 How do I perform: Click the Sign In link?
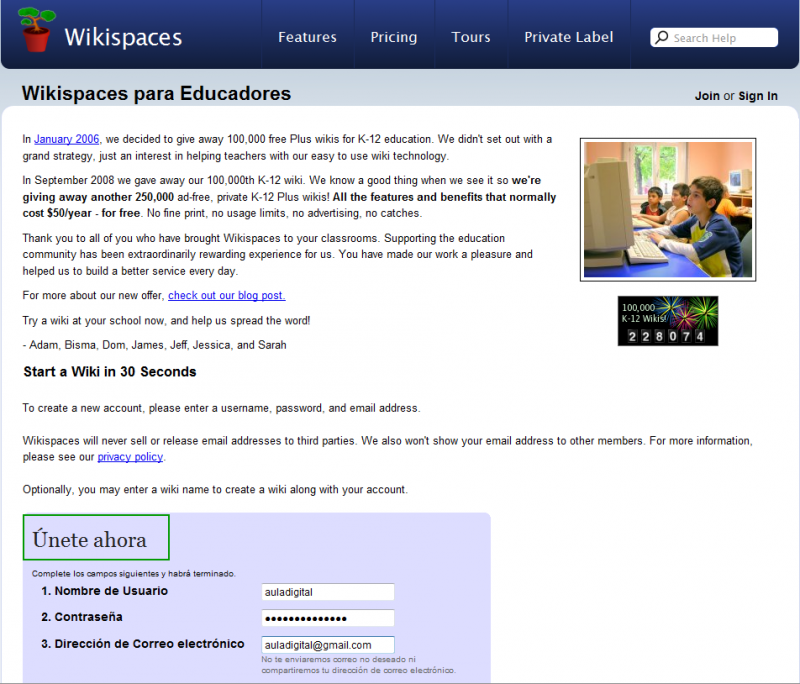tap(758, 96)
